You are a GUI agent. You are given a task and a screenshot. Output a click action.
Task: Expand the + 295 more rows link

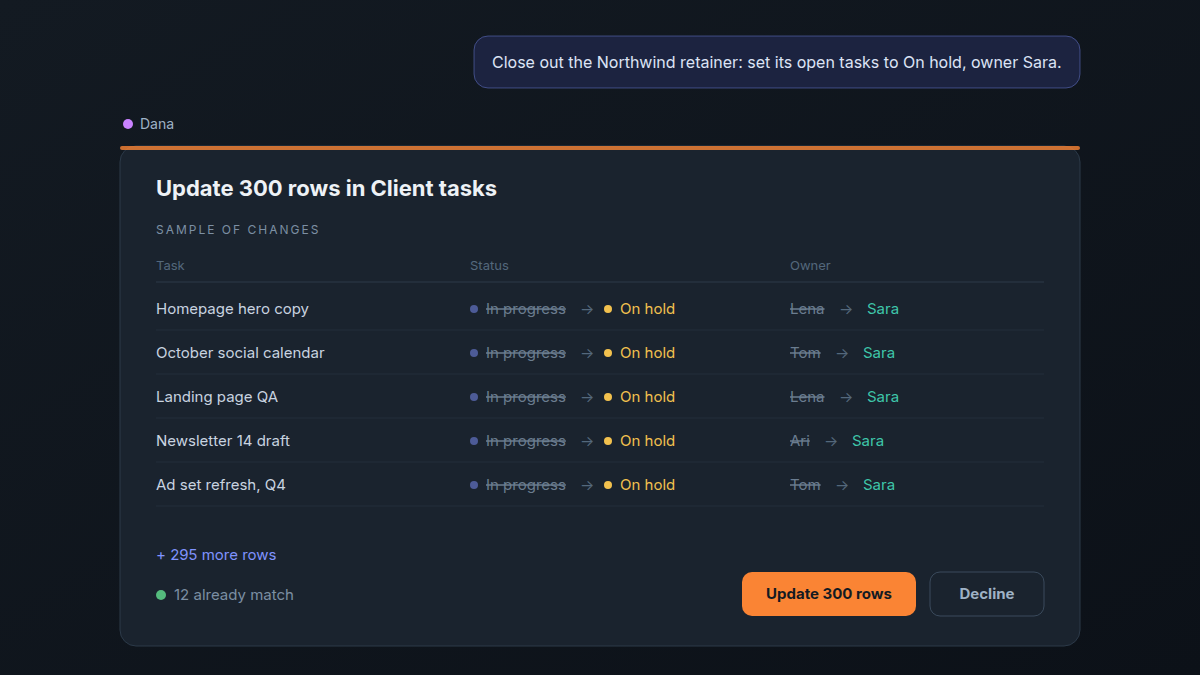coord(216,555)
